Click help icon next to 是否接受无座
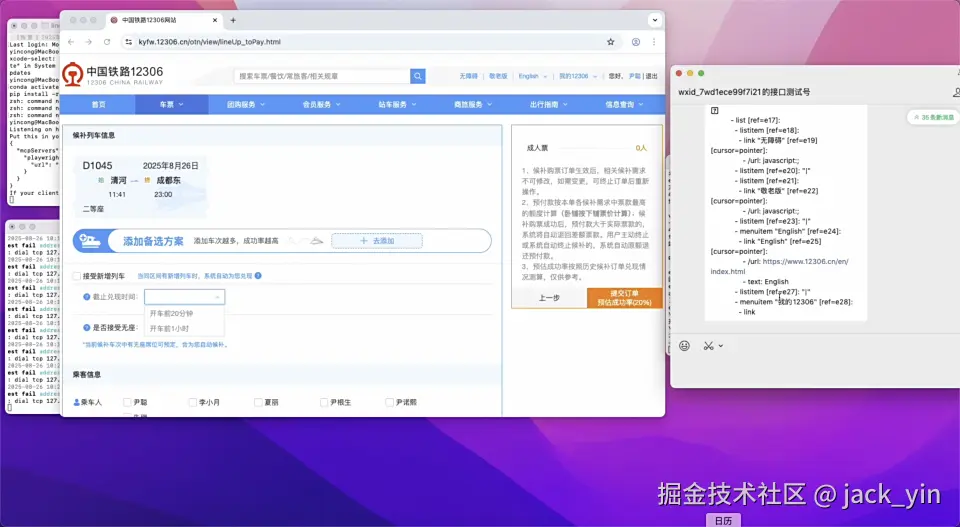The width and height of the screenshot is (960, 527). (86, 328)
